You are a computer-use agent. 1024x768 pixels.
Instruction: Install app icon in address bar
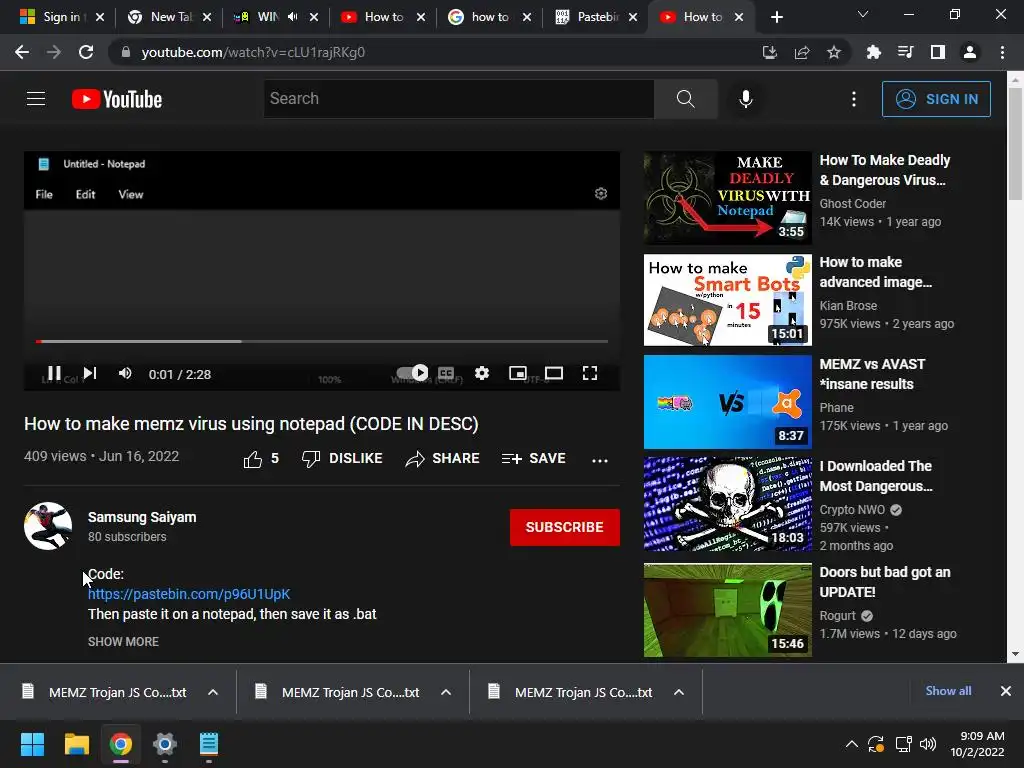click(x=770, y=52)
